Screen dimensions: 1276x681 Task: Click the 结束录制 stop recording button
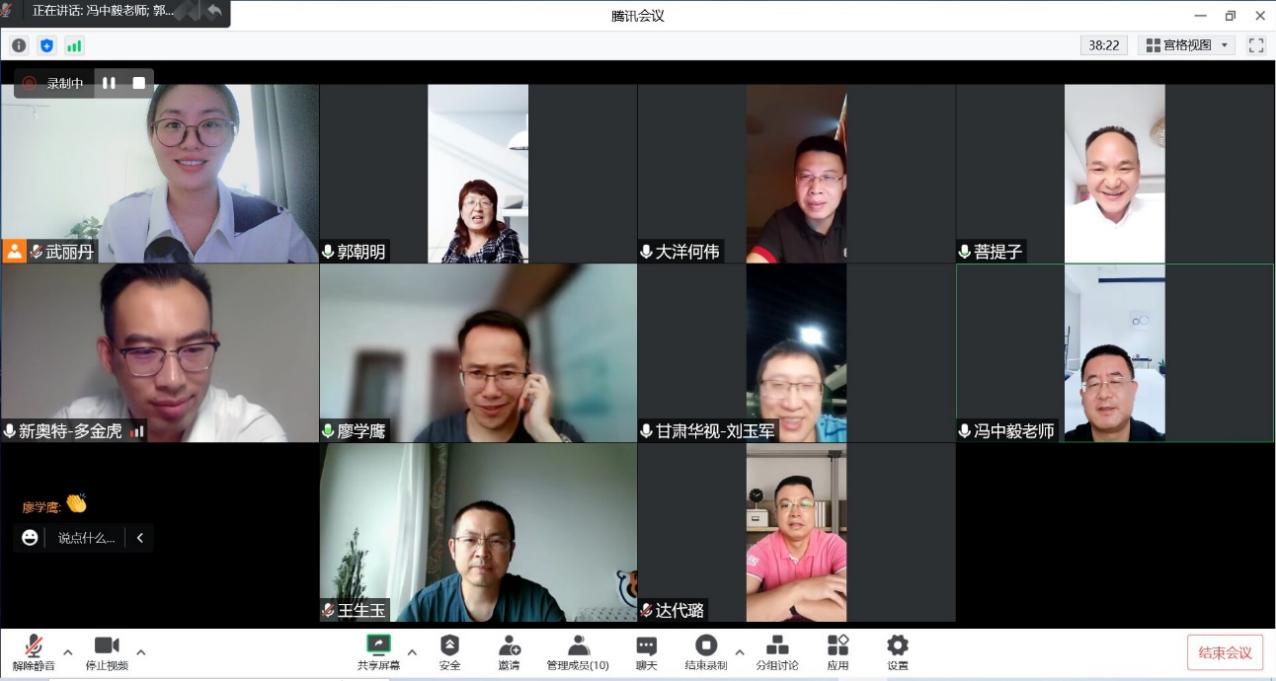[x=706, y=652]
